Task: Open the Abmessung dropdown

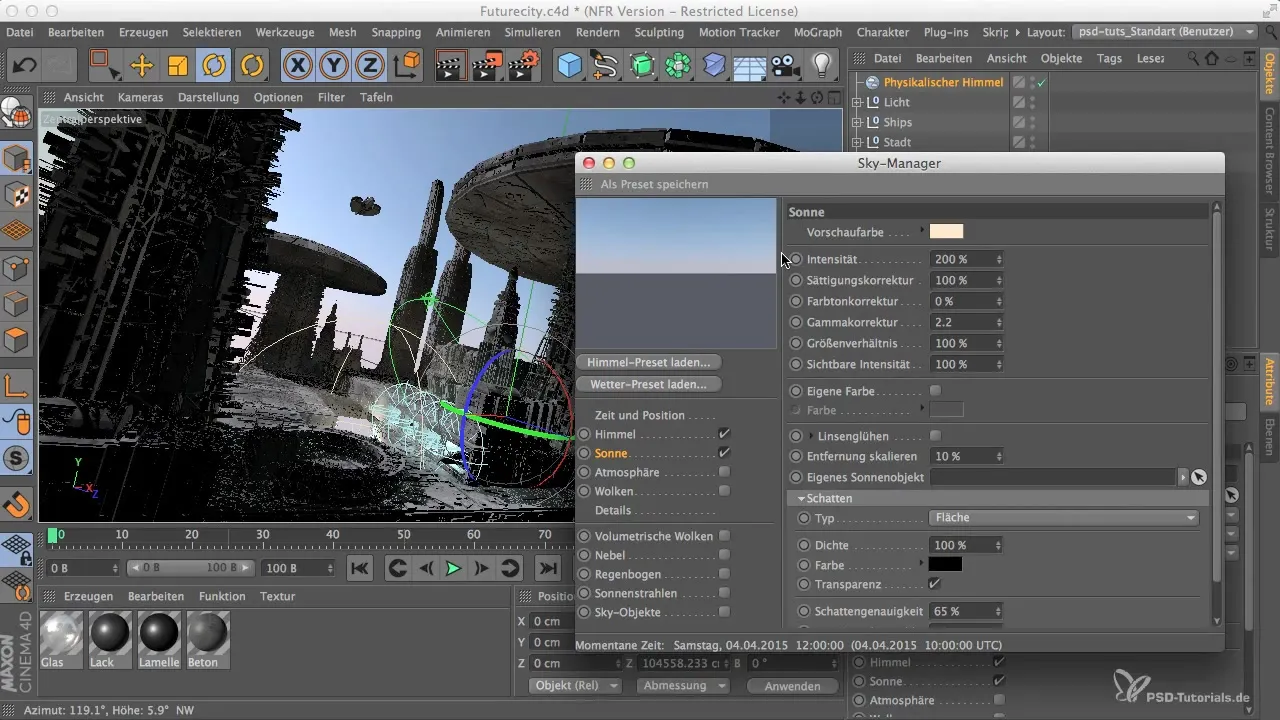Action: click(685, 686)
